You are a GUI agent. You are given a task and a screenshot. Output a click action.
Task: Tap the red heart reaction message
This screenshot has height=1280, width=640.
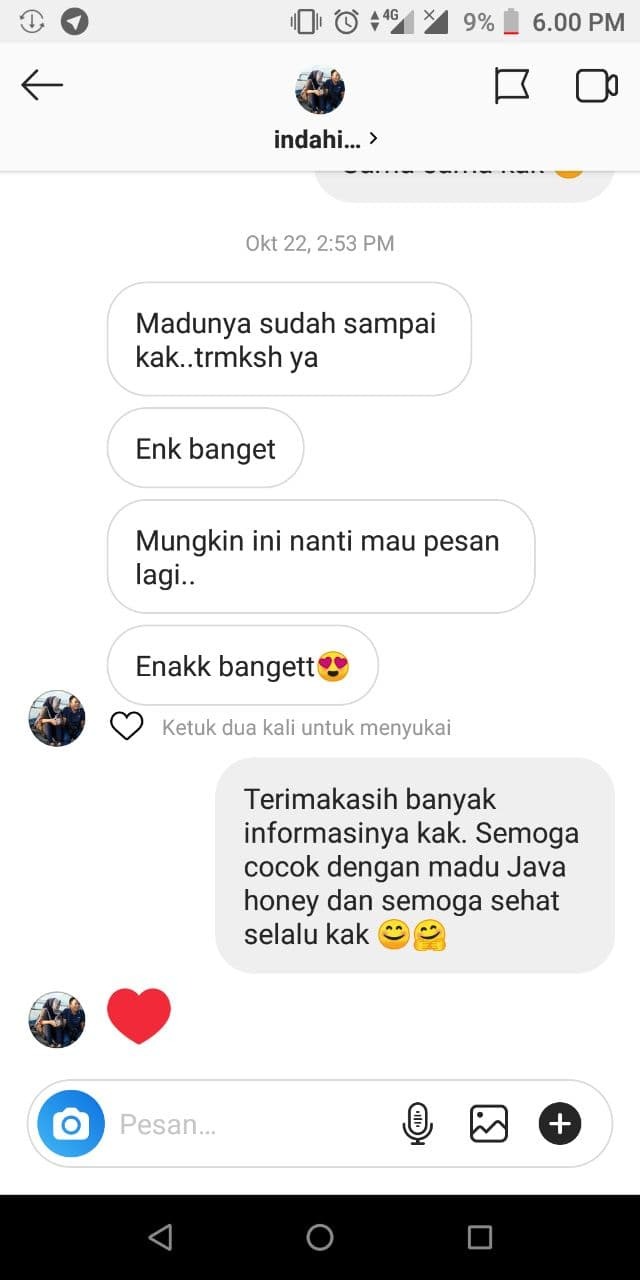pyautogui.click(x=139, y=1016)
